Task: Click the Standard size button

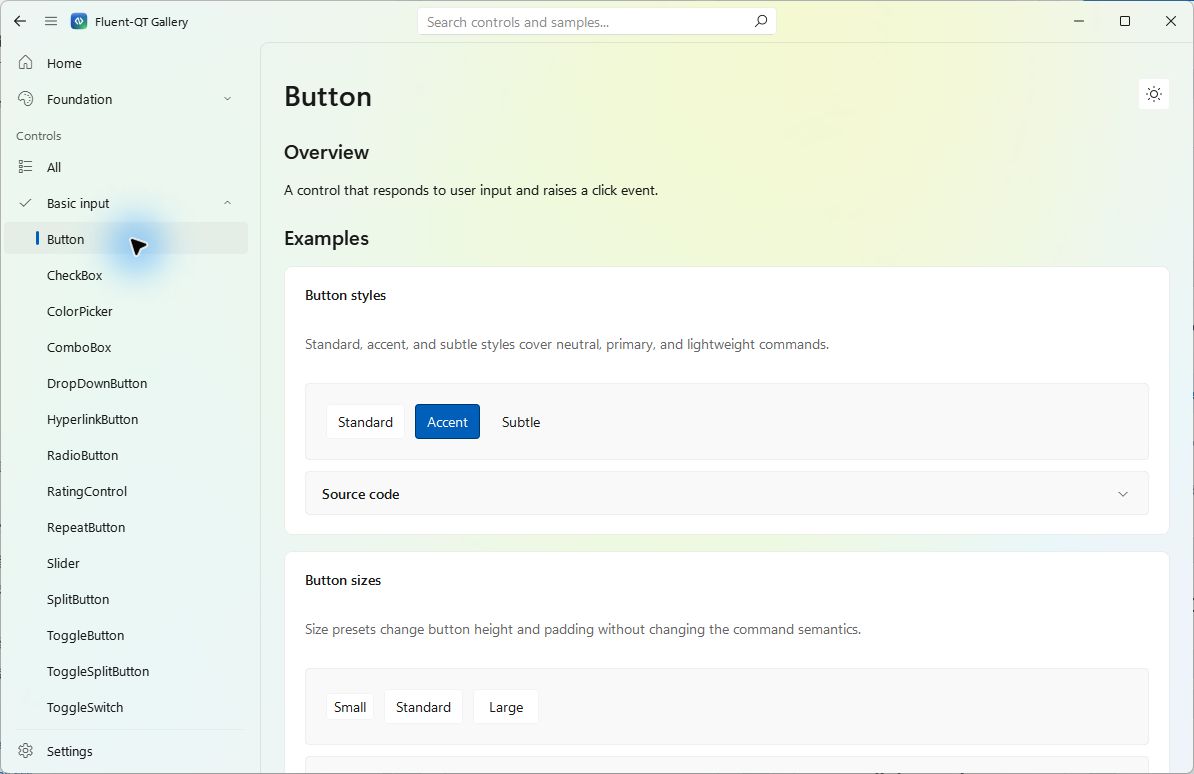Action: coord(423,707)
